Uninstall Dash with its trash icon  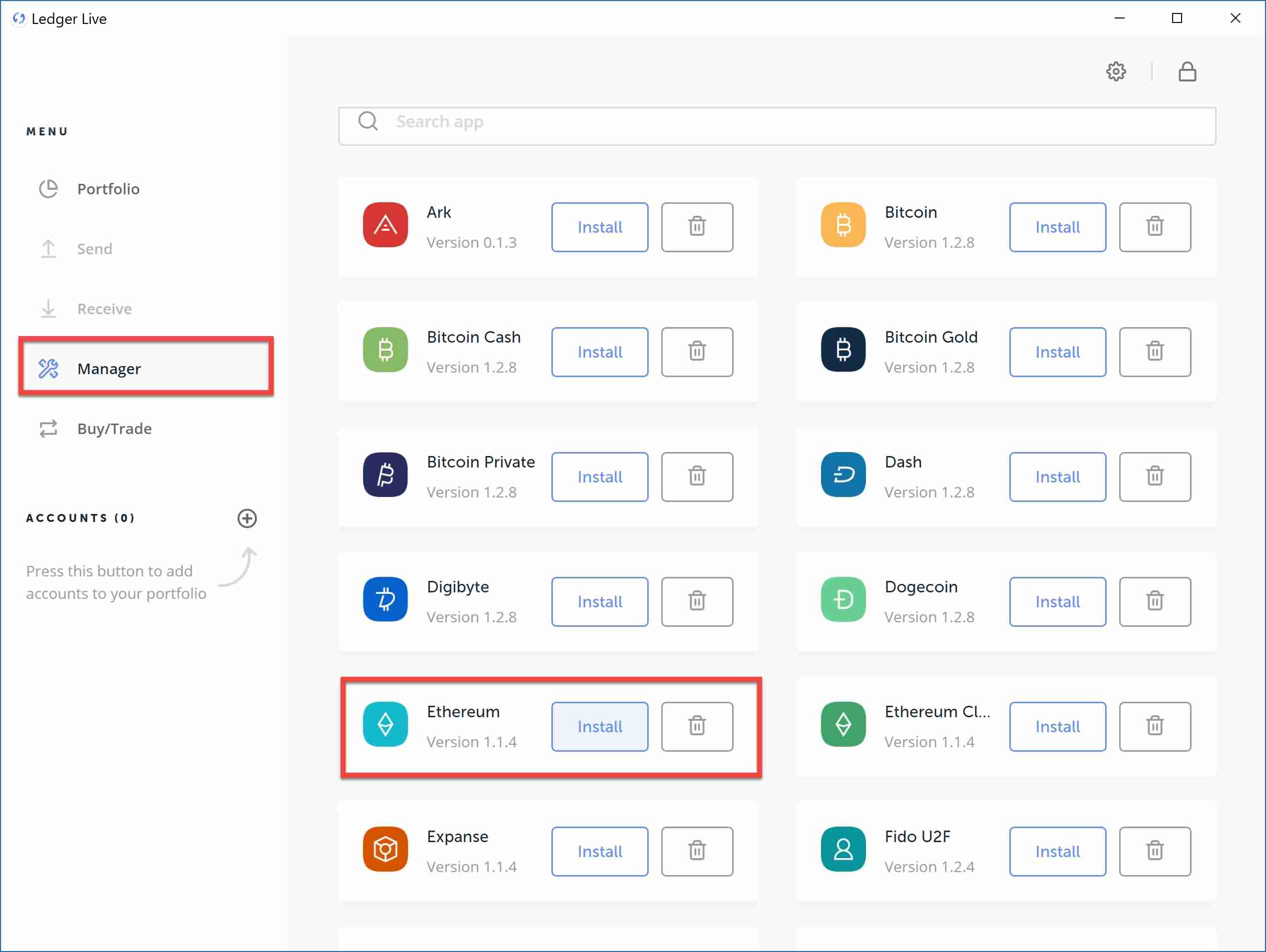[1155, 476]
